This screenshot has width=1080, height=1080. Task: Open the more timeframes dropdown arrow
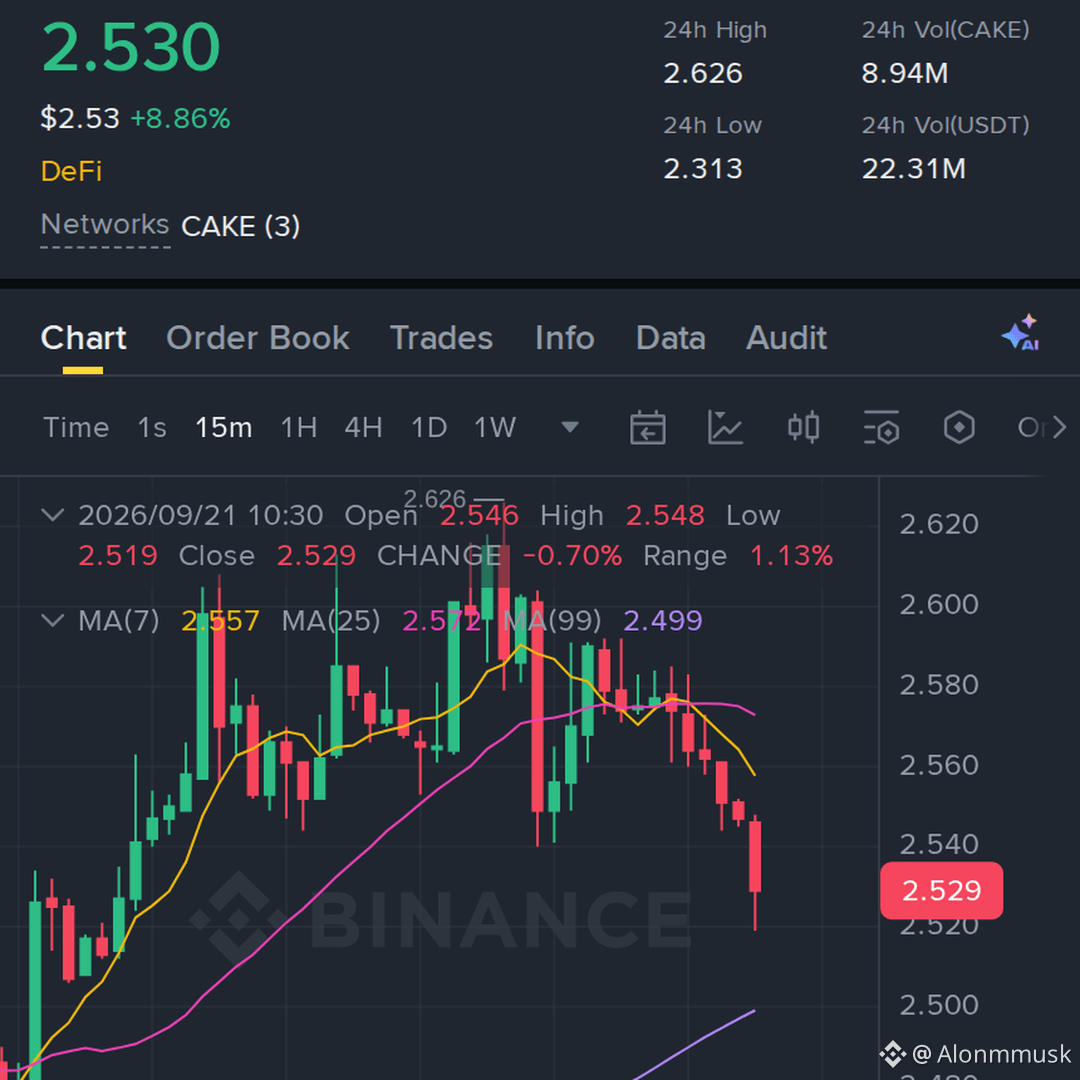(x=570, y=428)
